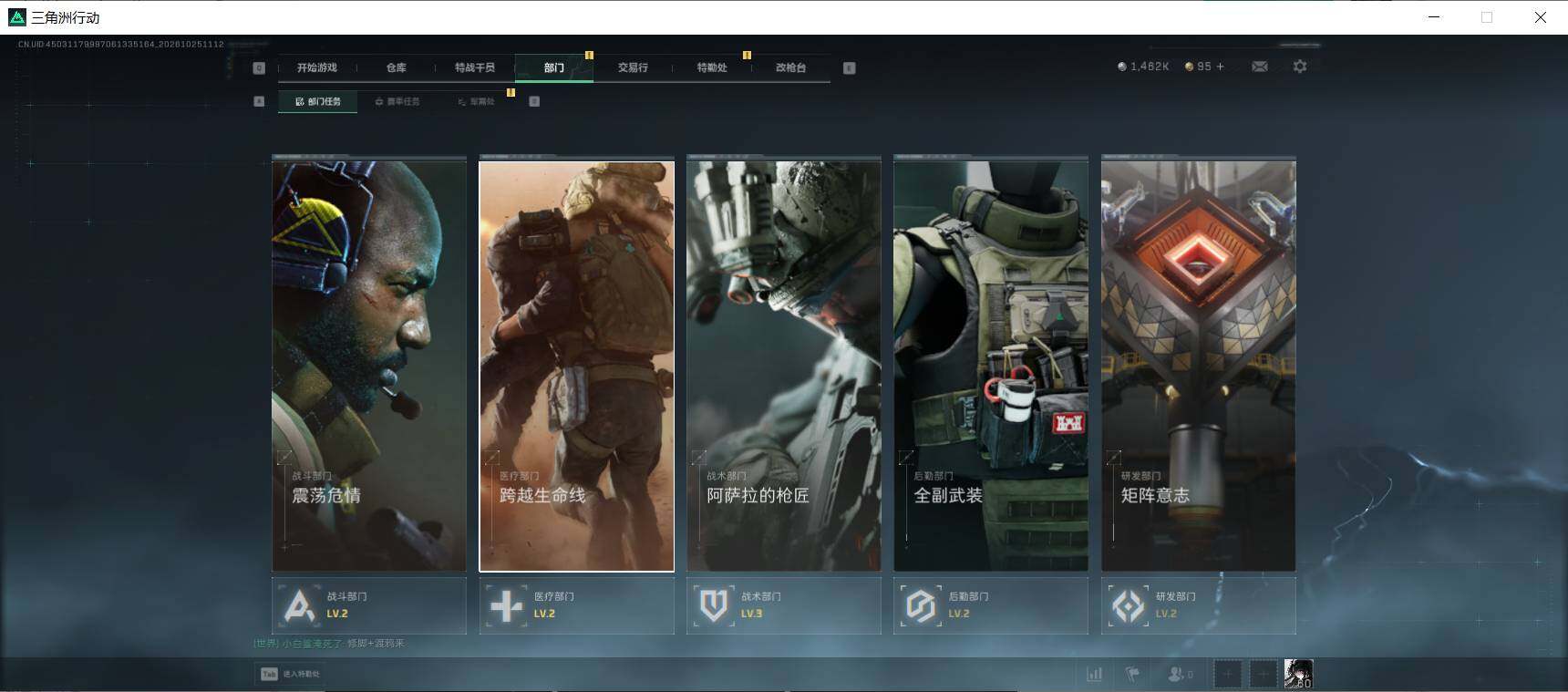Open the 特战干员 tab
This screenshot has height=692, width=1568.
pyautogui.click(x=475, y=67)
